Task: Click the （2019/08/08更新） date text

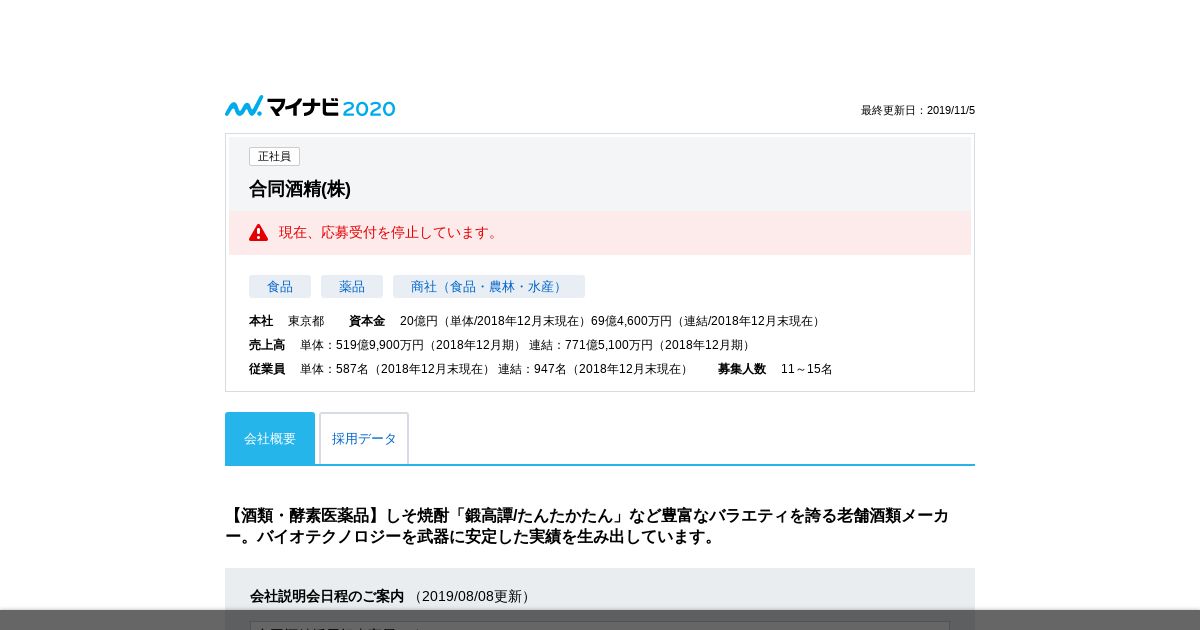Action: coord(472,596)
